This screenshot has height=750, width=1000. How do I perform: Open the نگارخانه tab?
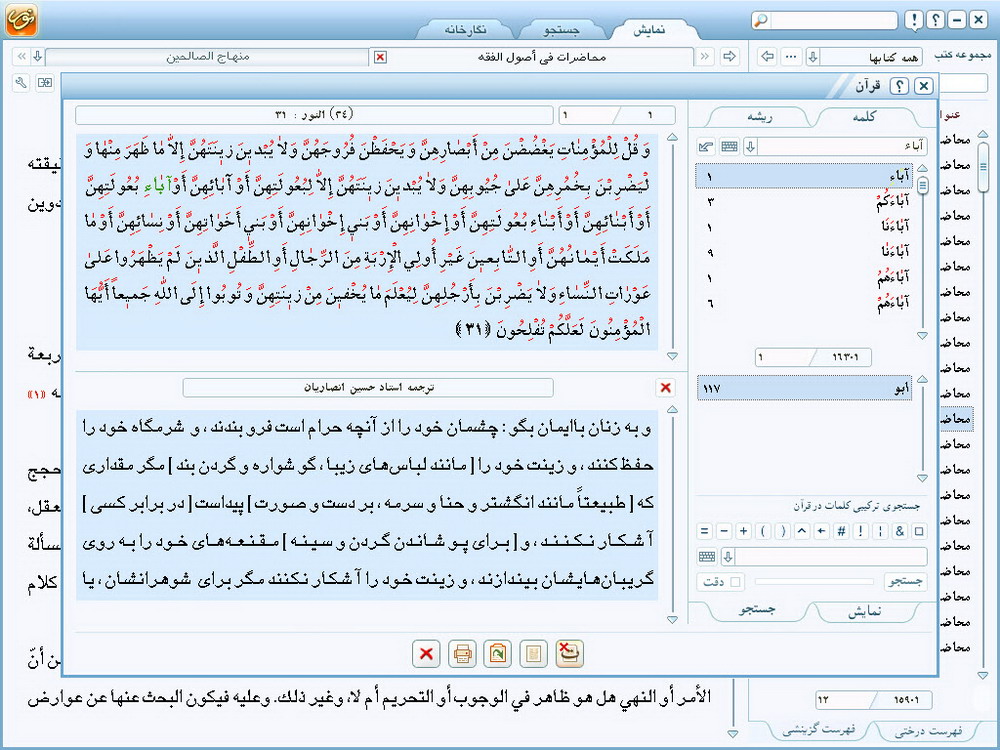pos(465,30)
